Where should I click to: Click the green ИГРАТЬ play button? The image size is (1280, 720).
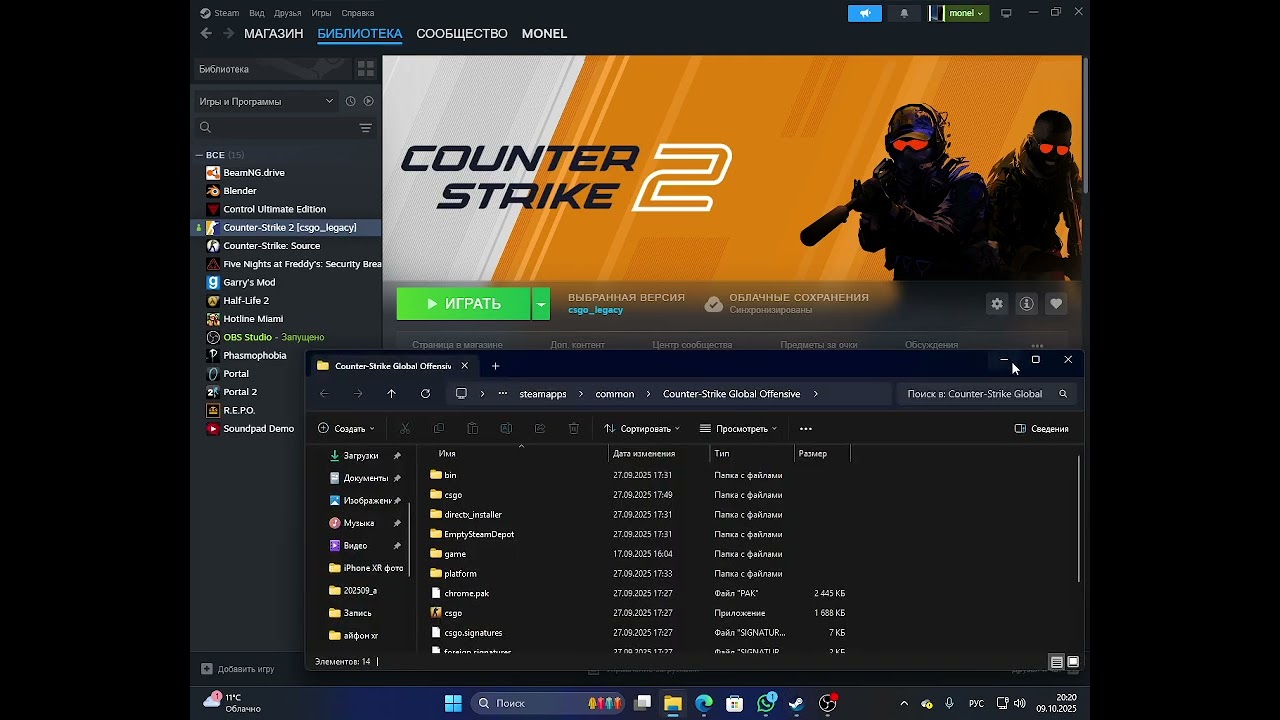tap(464, 304)
